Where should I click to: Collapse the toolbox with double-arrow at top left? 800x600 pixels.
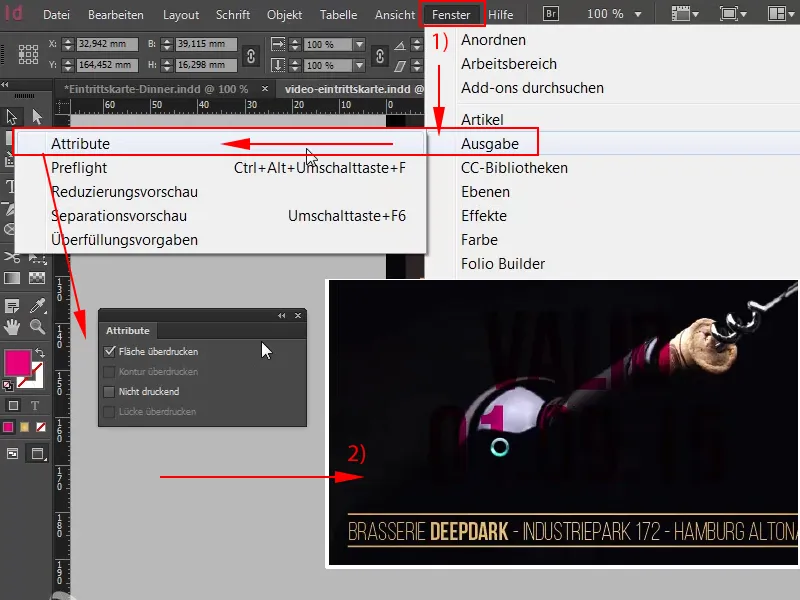(x=5, y=85)
